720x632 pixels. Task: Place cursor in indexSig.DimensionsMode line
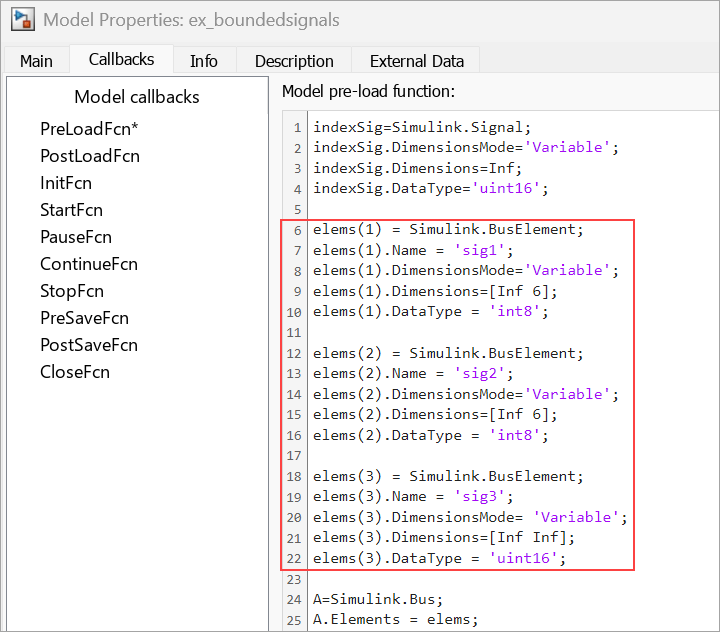[466, 147]
